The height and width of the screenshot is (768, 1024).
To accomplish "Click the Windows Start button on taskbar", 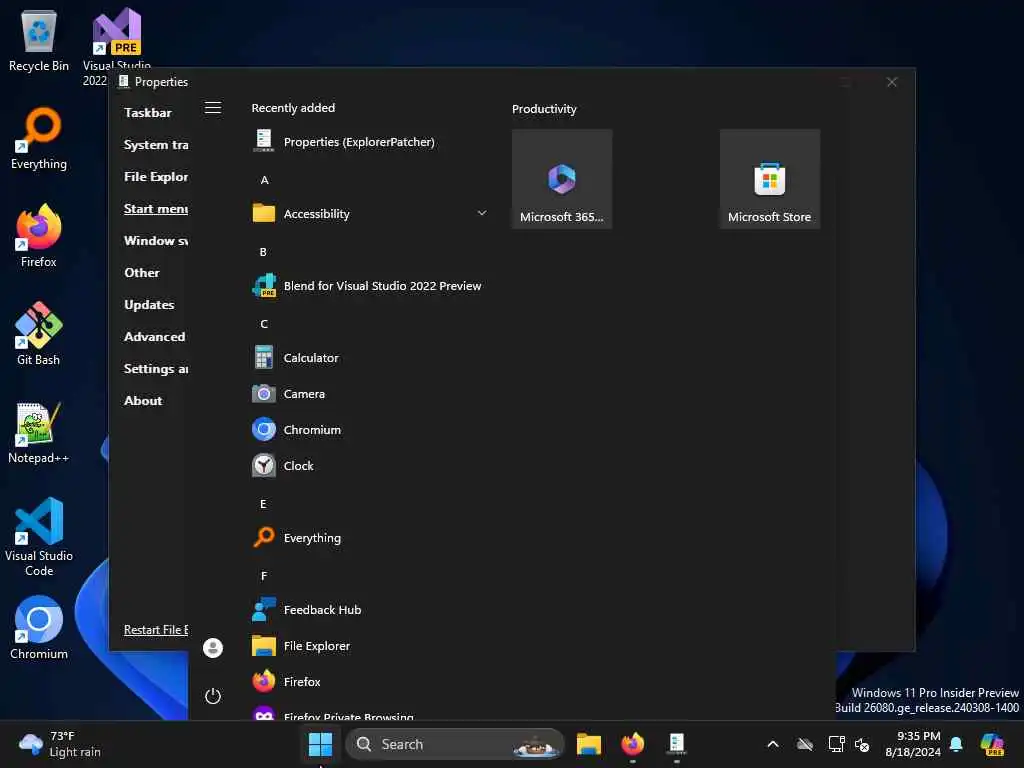I will tap(320, 744).
